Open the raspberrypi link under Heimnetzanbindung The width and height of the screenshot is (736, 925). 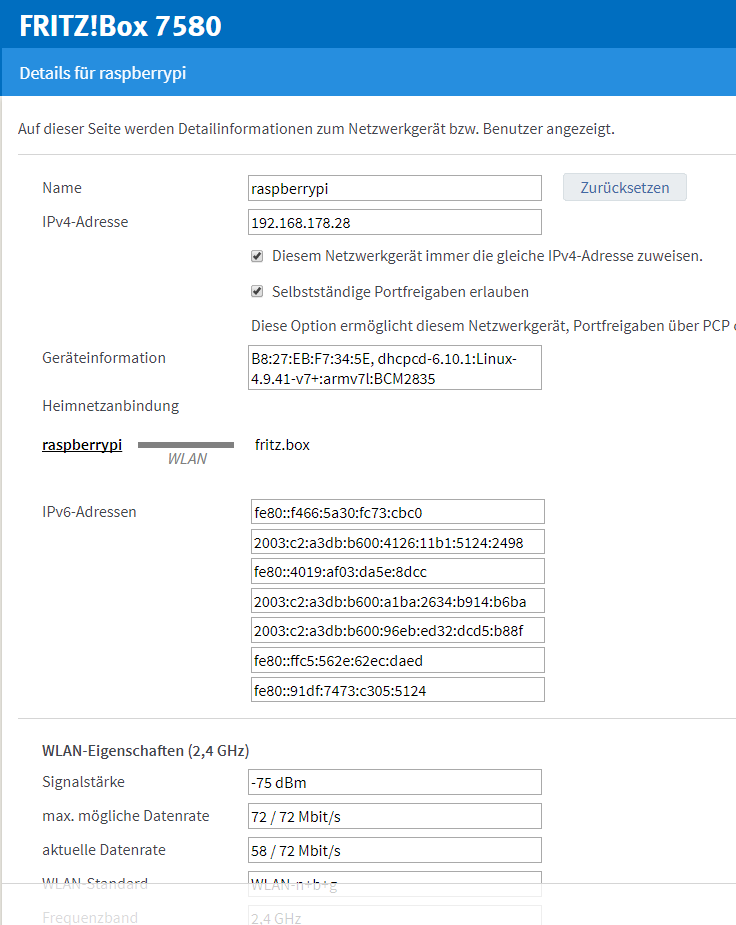coord(82,445)
